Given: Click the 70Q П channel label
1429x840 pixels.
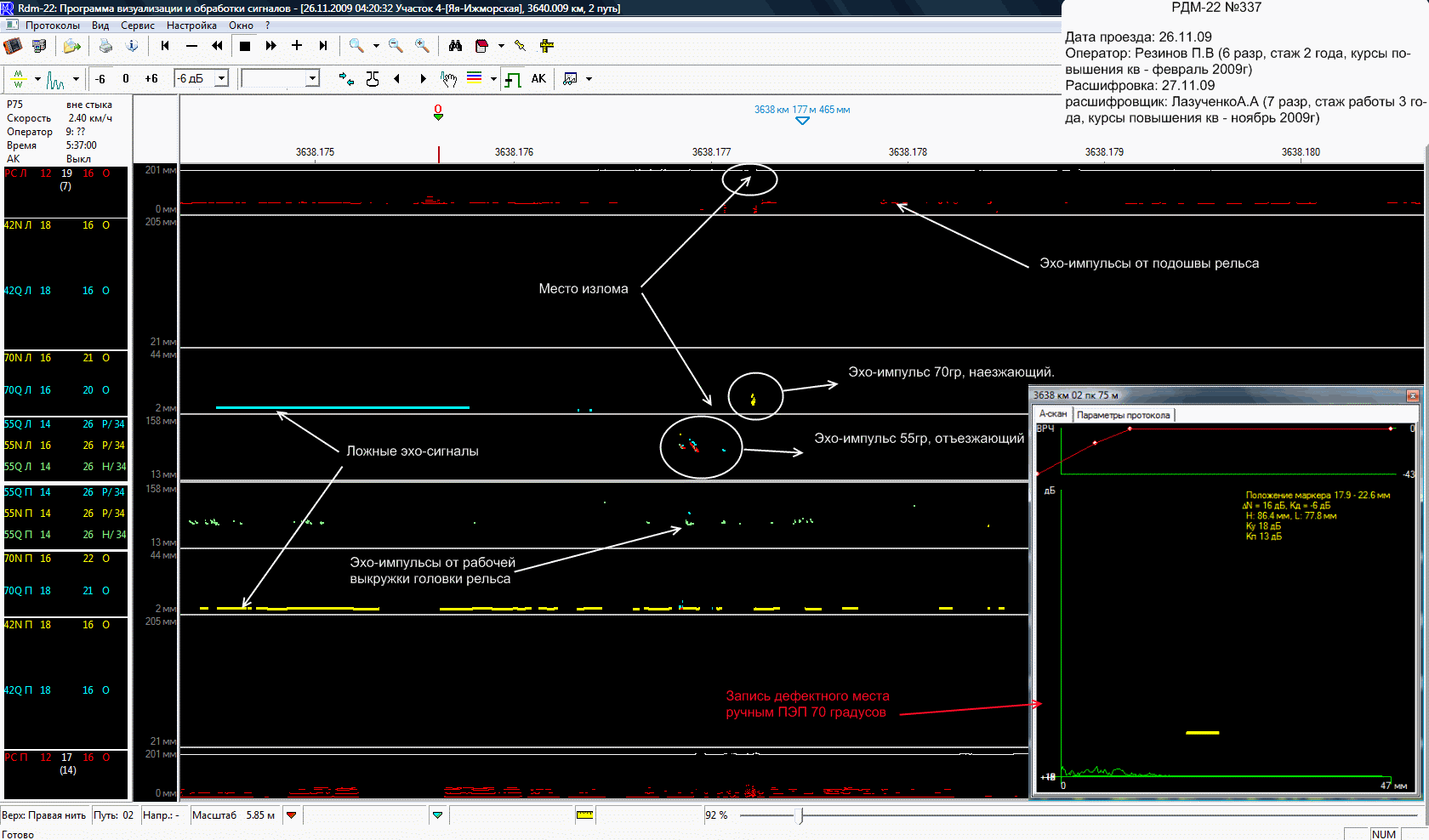Looking at the screenshot, I should [18, 591].
